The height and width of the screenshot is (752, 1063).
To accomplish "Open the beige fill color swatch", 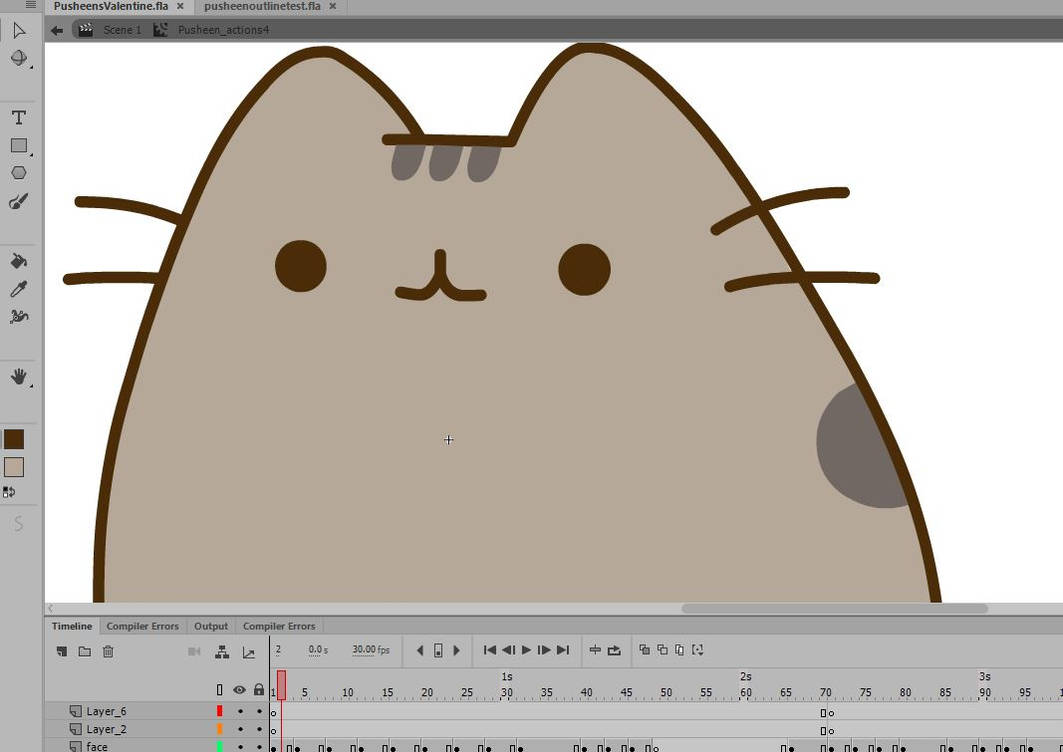I will pyautogui.click(x=14, y=467).
